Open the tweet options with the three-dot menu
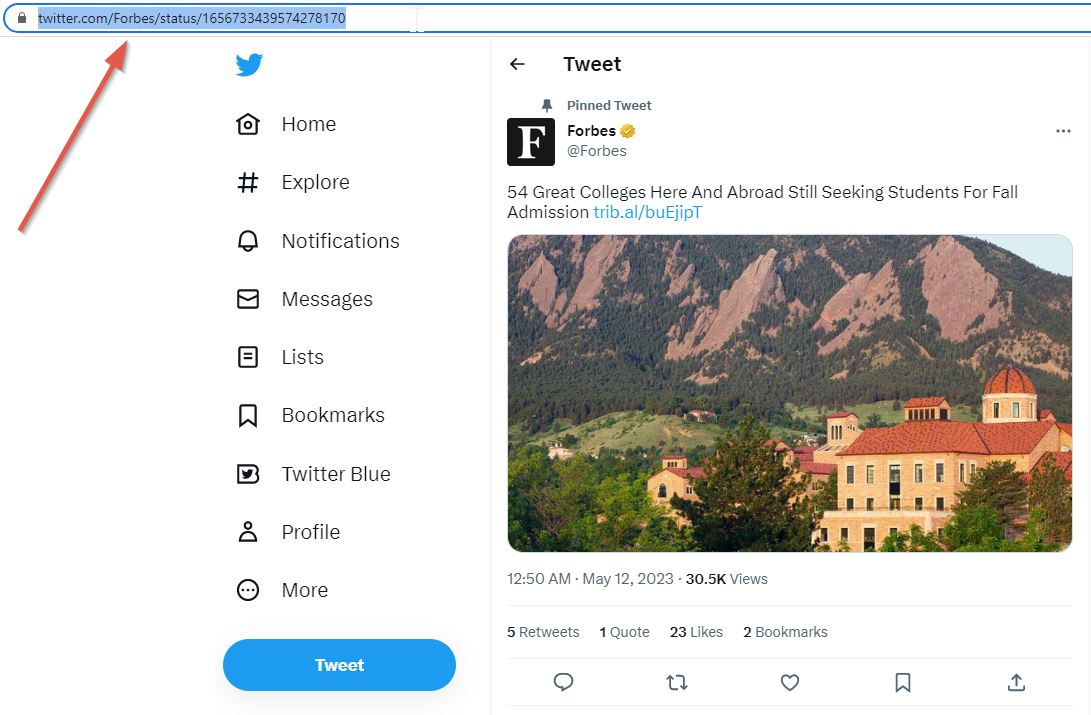Viewport: 1091px width, 715px height. 1063,130
